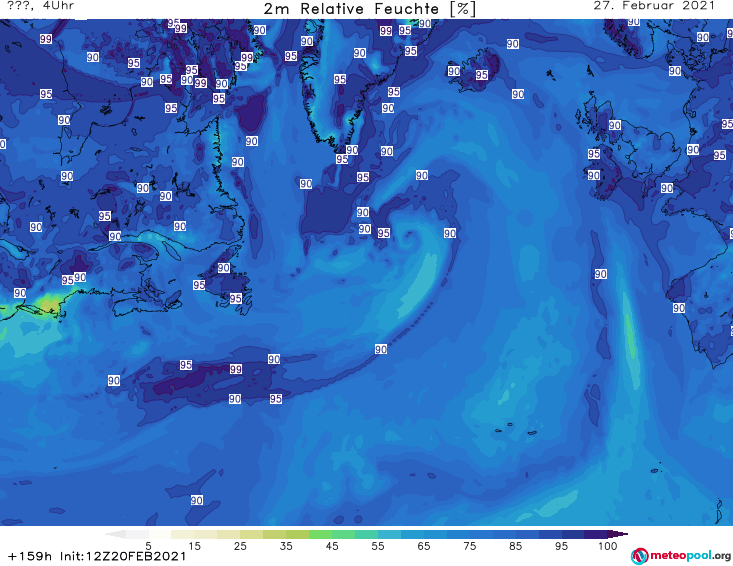The image size is (733, 566).
Task: Click the round meteopool logo icon
Action: (x=639, y=556)
